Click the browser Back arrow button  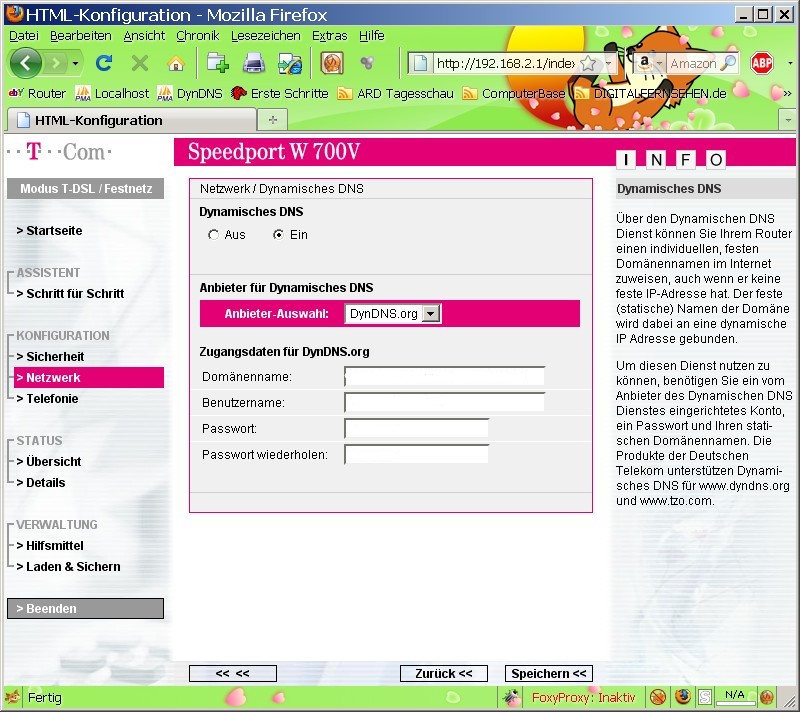coord(26,63)
